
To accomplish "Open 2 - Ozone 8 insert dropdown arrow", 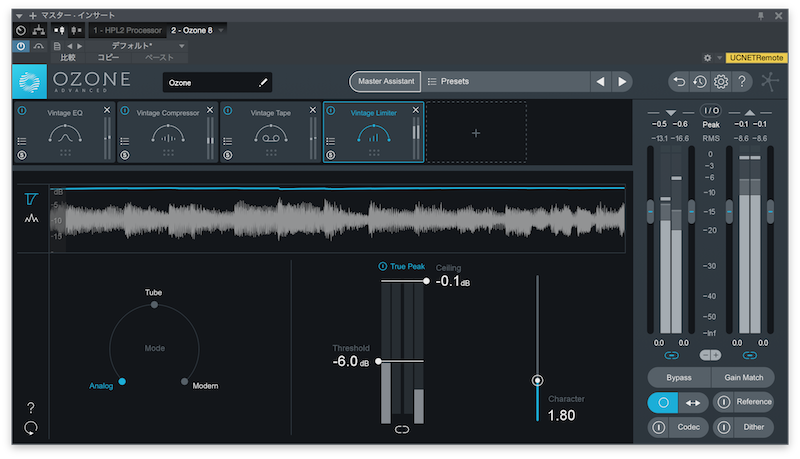I will [x=221, y=31].
